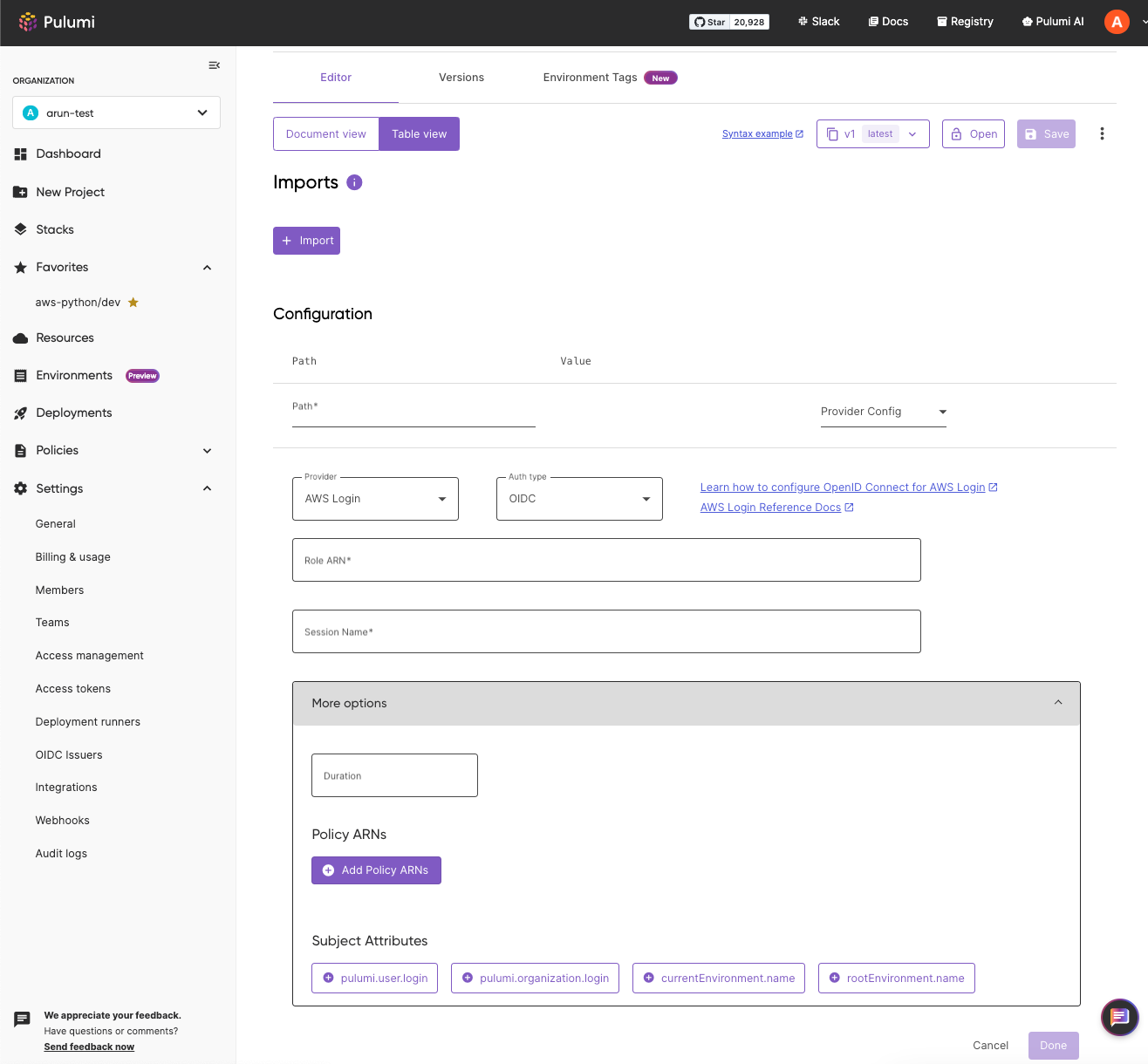This screenshot has width=1148, height=1064.
Task: Switch to the Environment Tags tab
Action: click(x=610, y=78)
